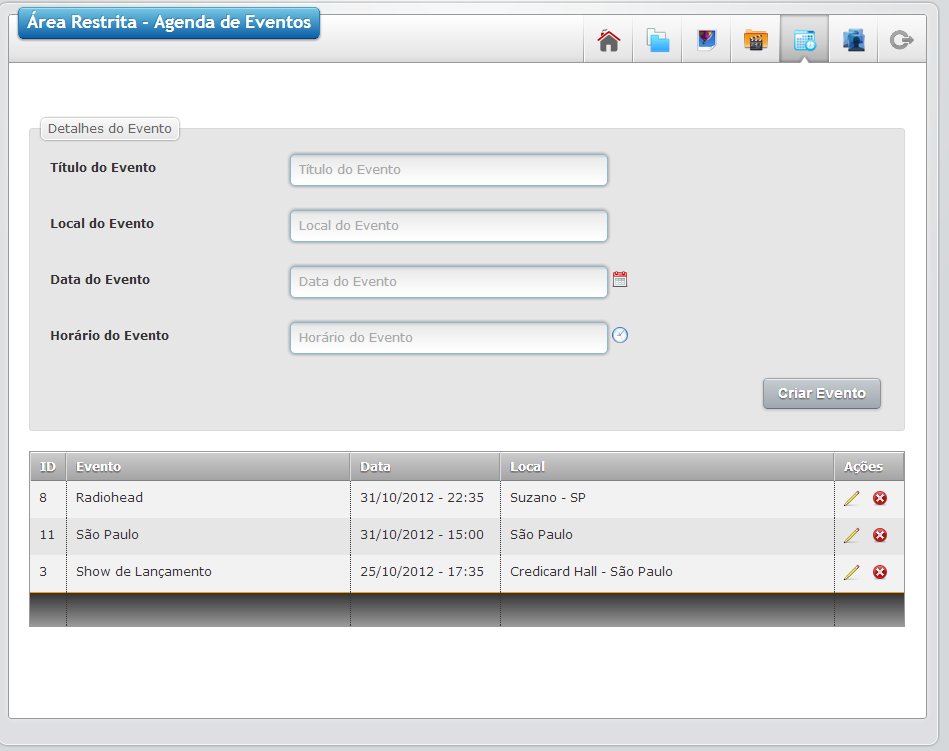Delete the Show de Lançamento event

click(880, 572)
